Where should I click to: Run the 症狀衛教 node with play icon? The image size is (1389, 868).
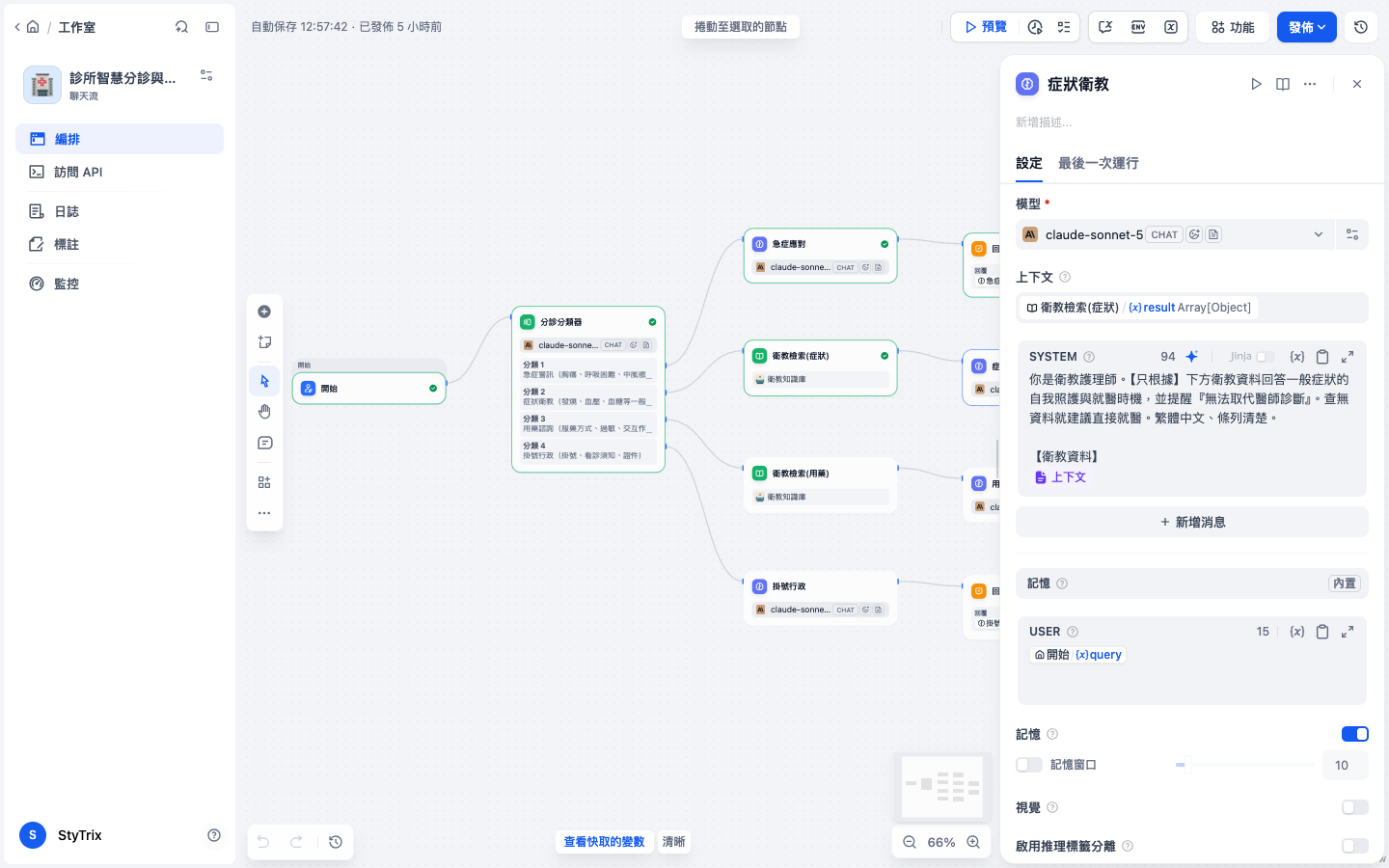pyautogui.click(x=1256, y=84)
